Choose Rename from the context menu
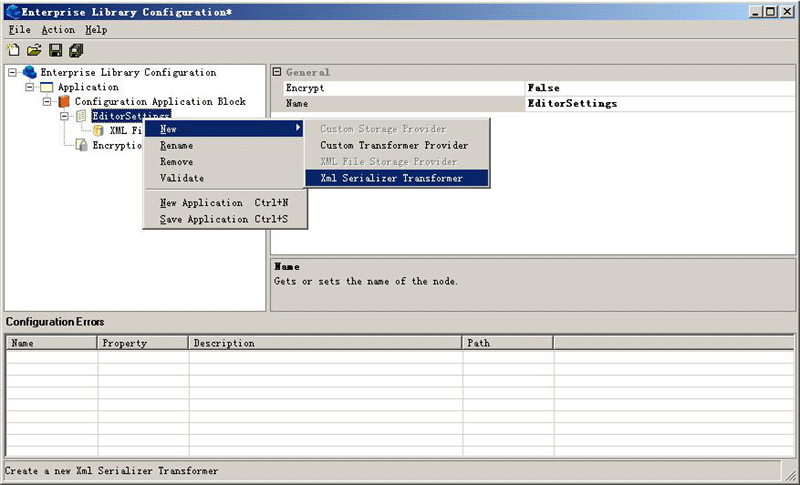 click(177, 146)
